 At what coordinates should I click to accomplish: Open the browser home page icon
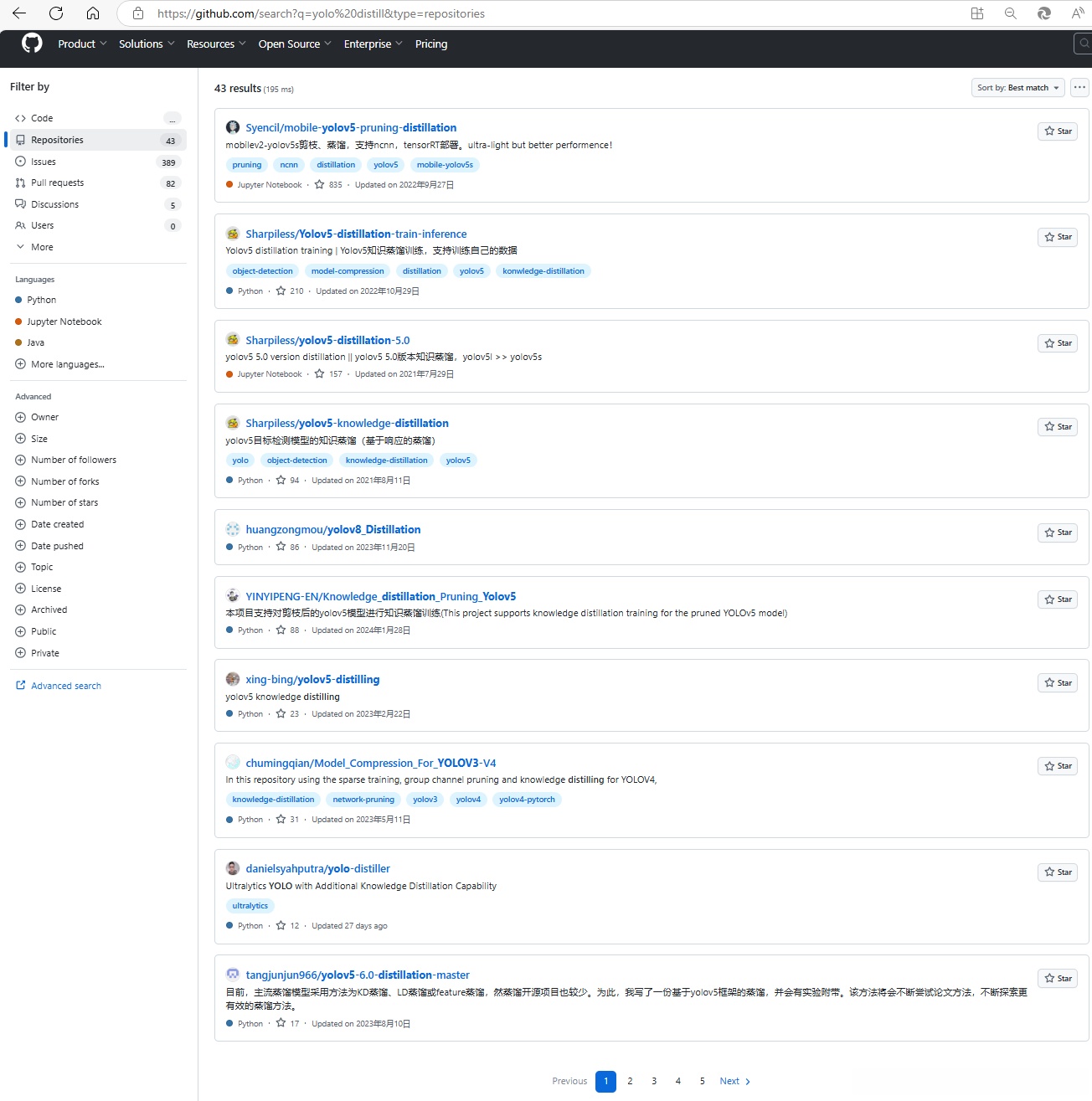pos(93,13)
